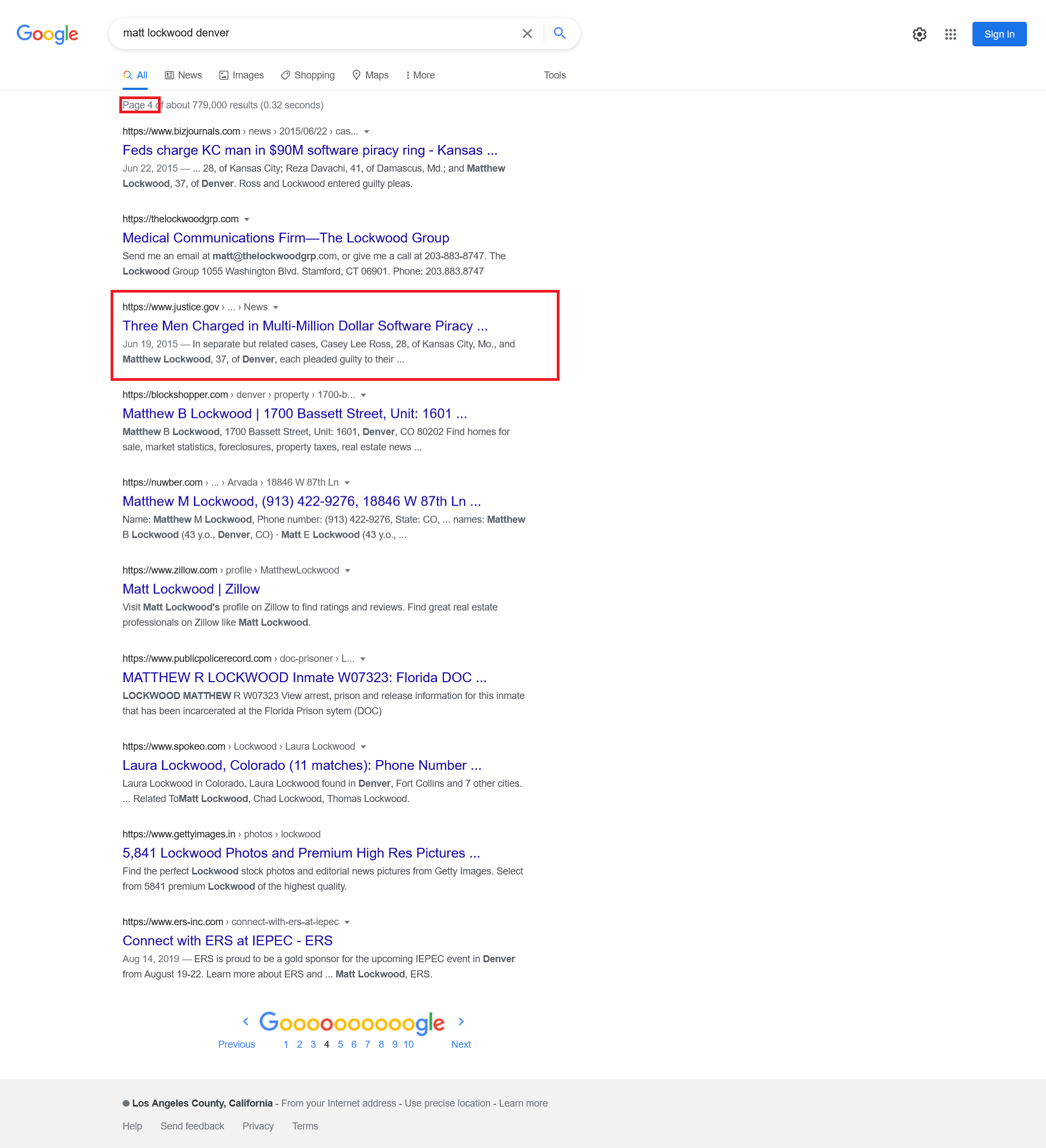Screen dimensions: 1046x1148
Task: Click the Send feedback link
Action: (192, 1126)
